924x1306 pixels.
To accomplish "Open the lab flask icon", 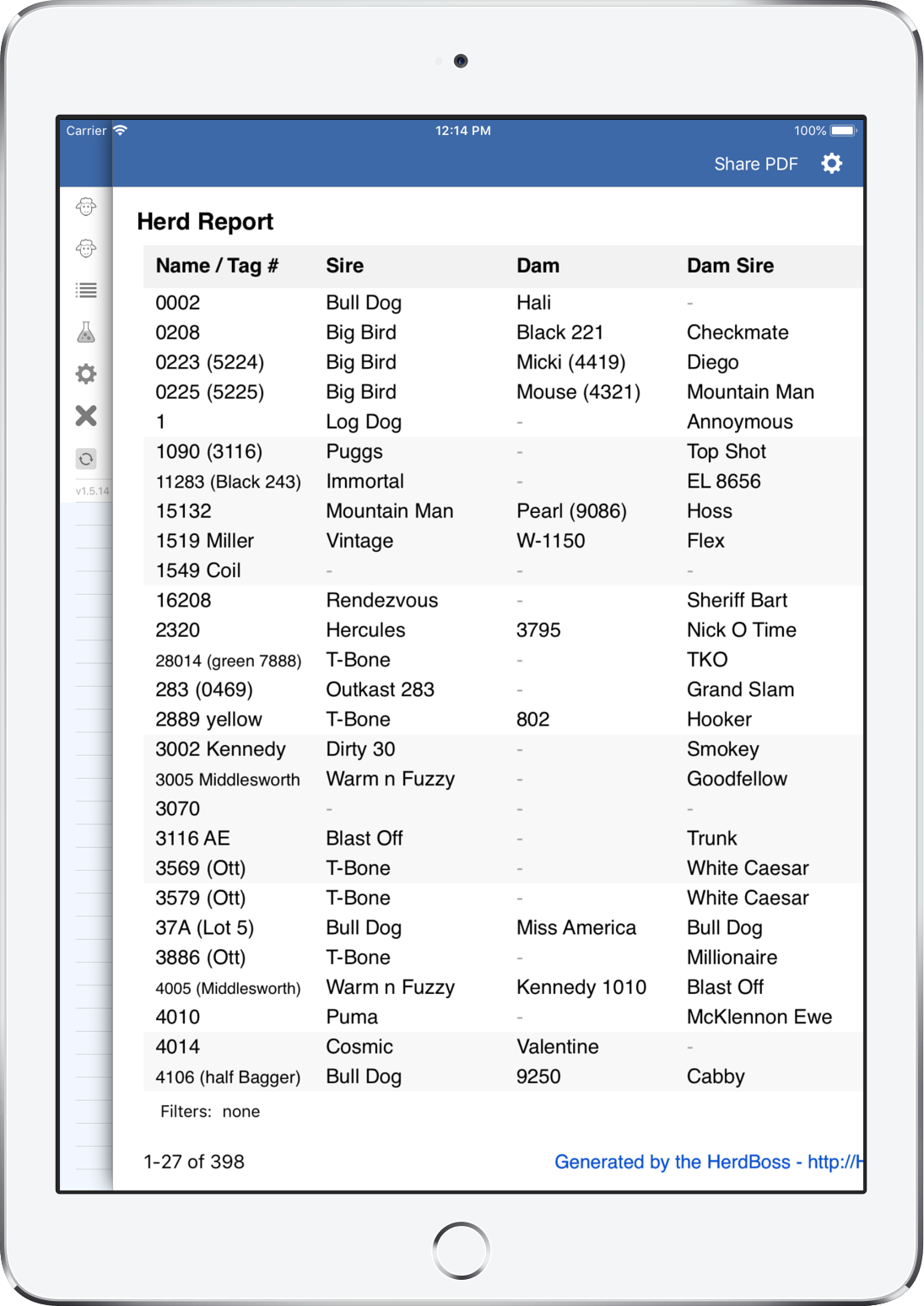I will pyautogui.click(x=86, y=332).
